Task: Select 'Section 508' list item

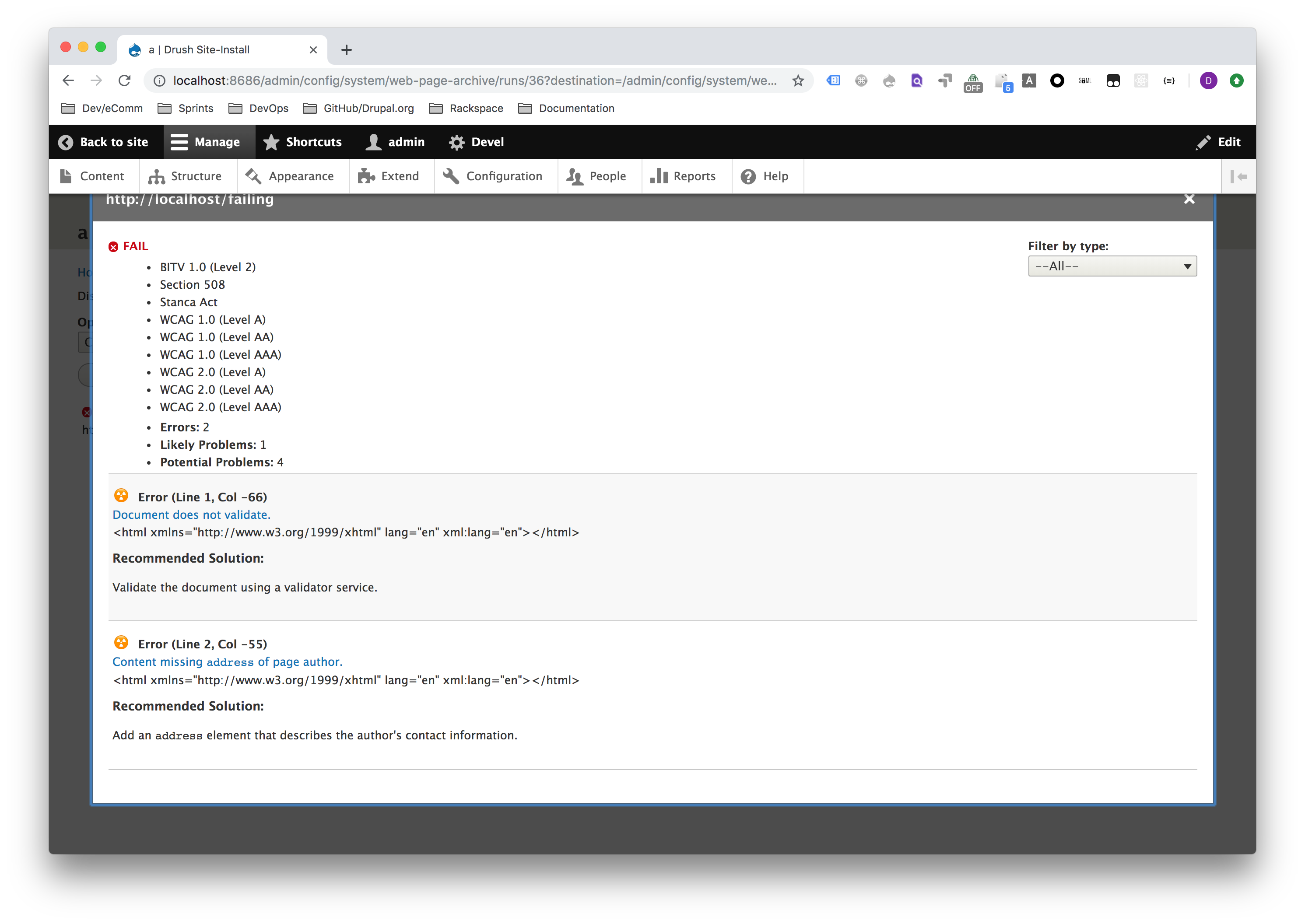Action: point(193,284)
